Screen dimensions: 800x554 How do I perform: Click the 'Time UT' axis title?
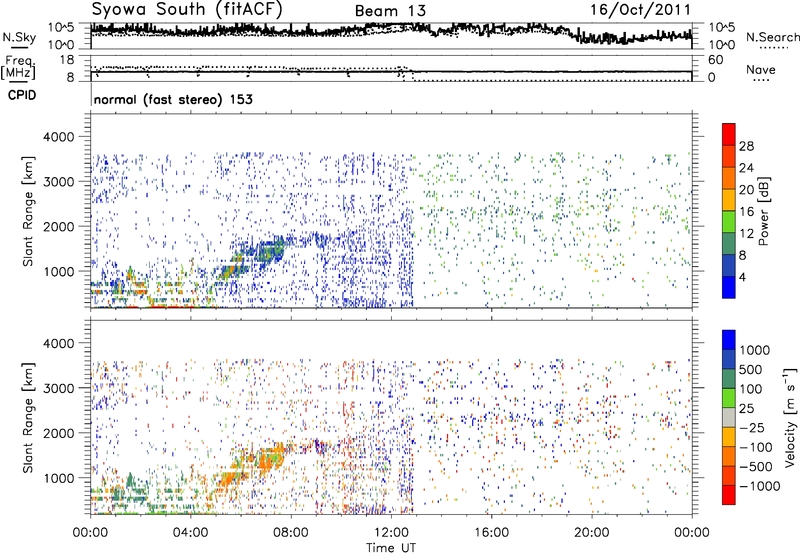391,548
